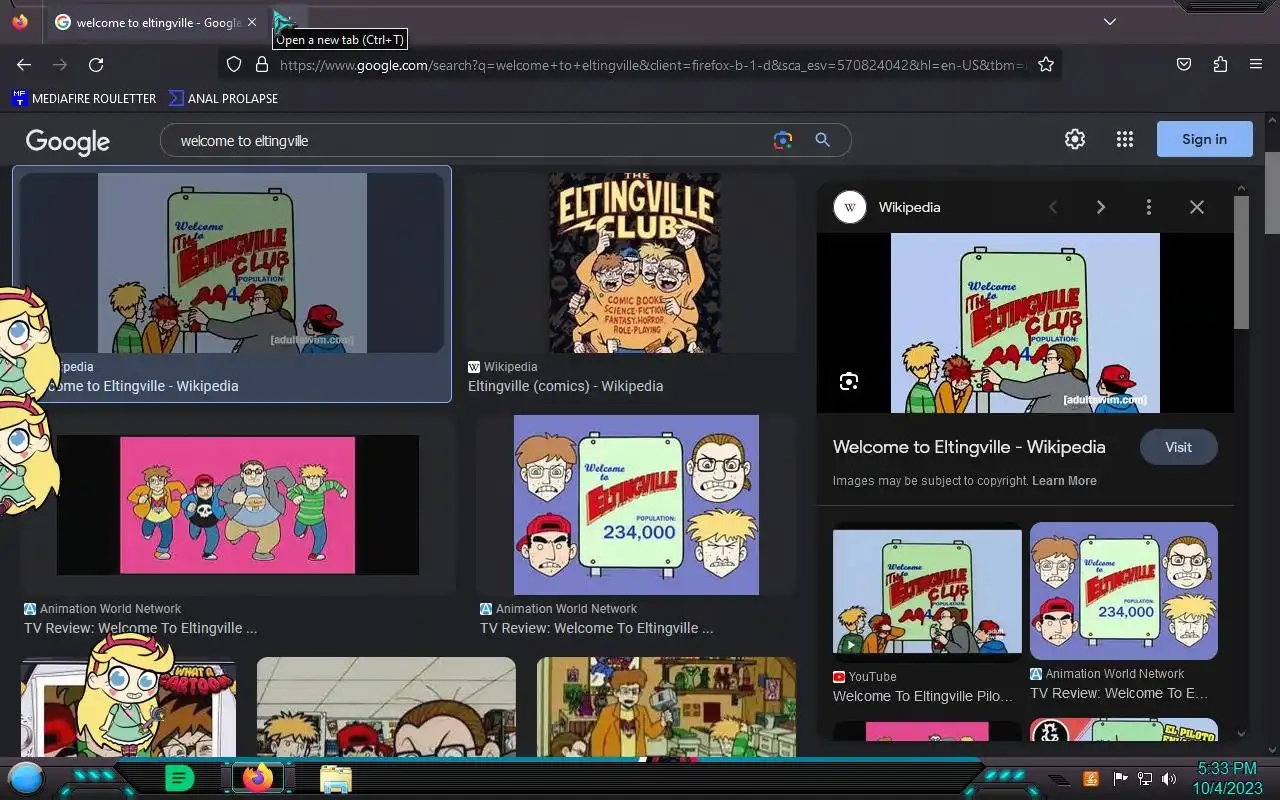Open the list all tabs dropdown
The width and height of the screenshot is (1280, 800).
pyautogui.click(x=1110, y=21)
